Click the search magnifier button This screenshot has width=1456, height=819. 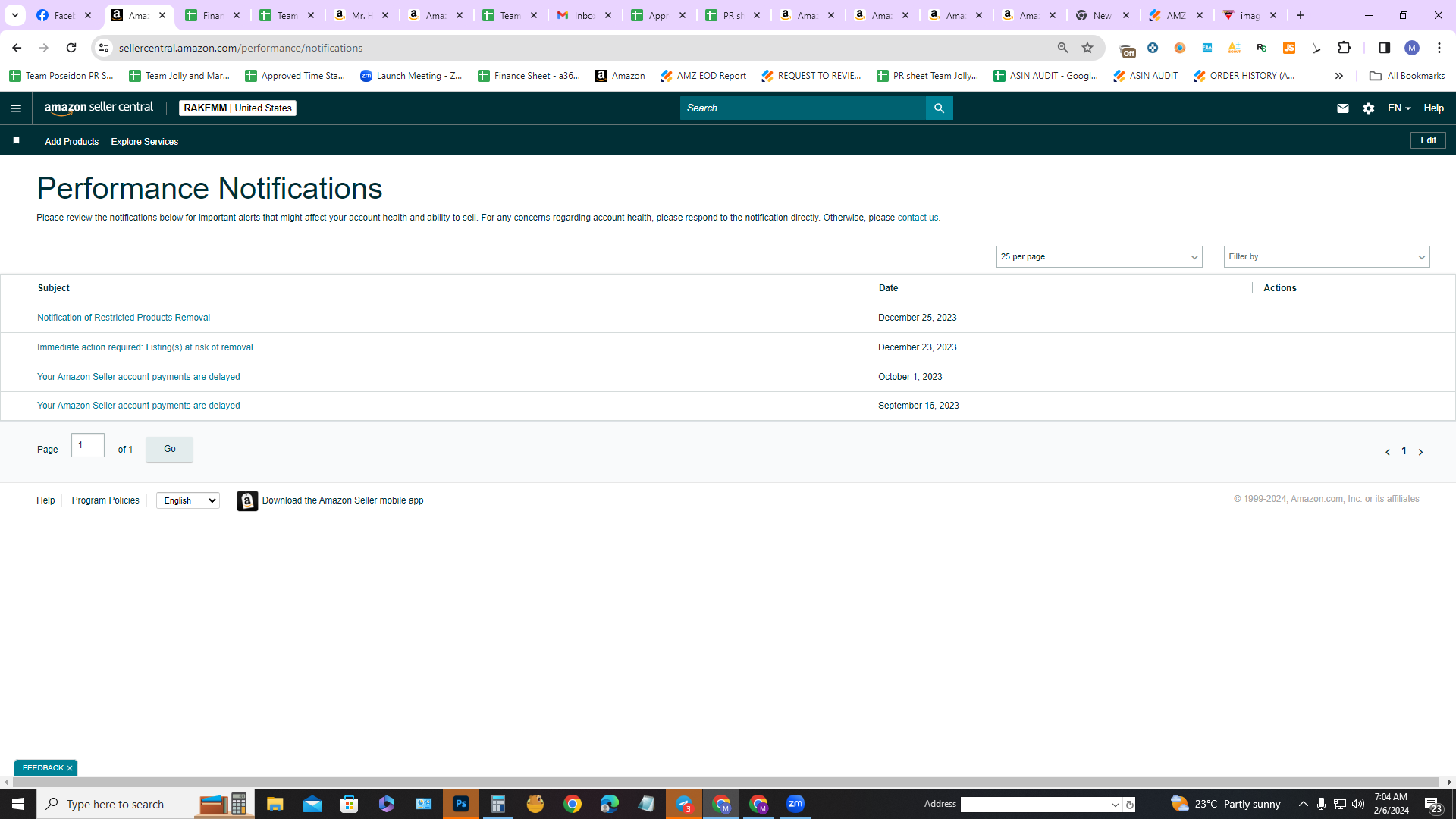point(939,108)
